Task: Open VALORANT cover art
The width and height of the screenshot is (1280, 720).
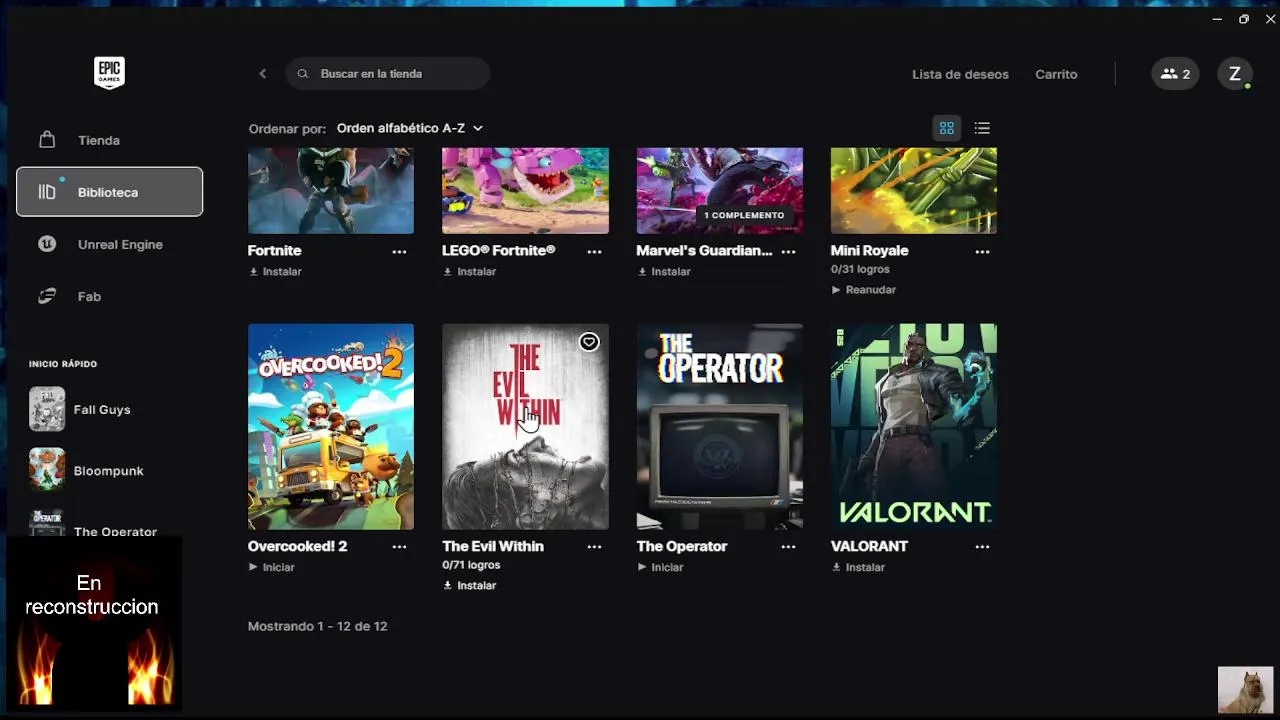Action: click(914, 426)
